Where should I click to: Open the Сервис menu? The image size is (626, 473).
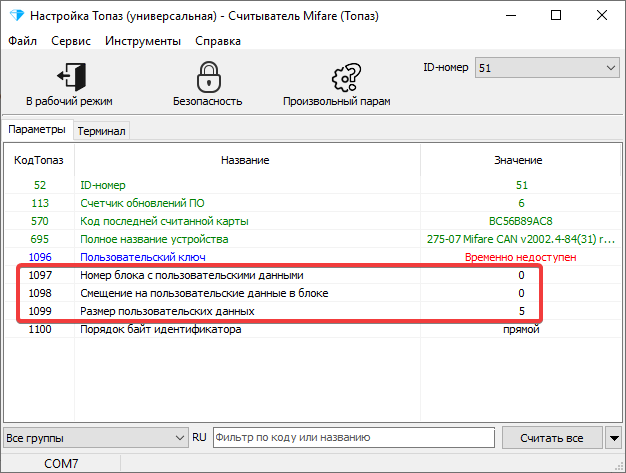pyautogui.click(x=71, y=41)
